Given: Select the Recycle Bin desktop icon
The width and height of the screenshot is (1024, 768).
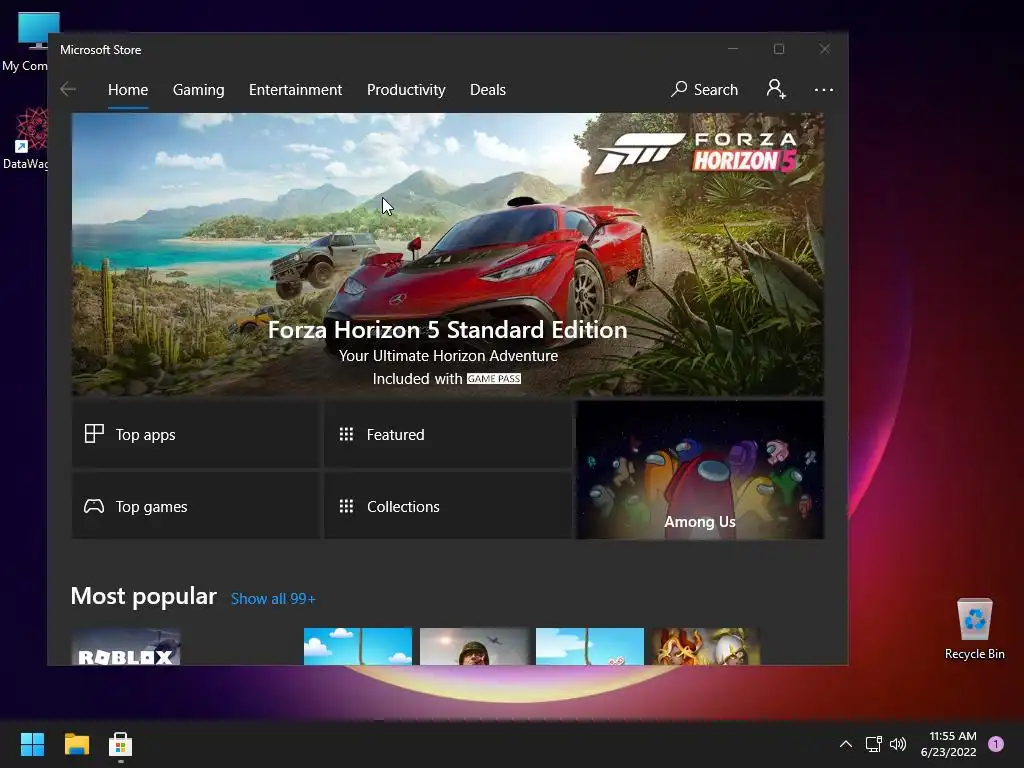Looking at the screenshot, I should 974,629.
